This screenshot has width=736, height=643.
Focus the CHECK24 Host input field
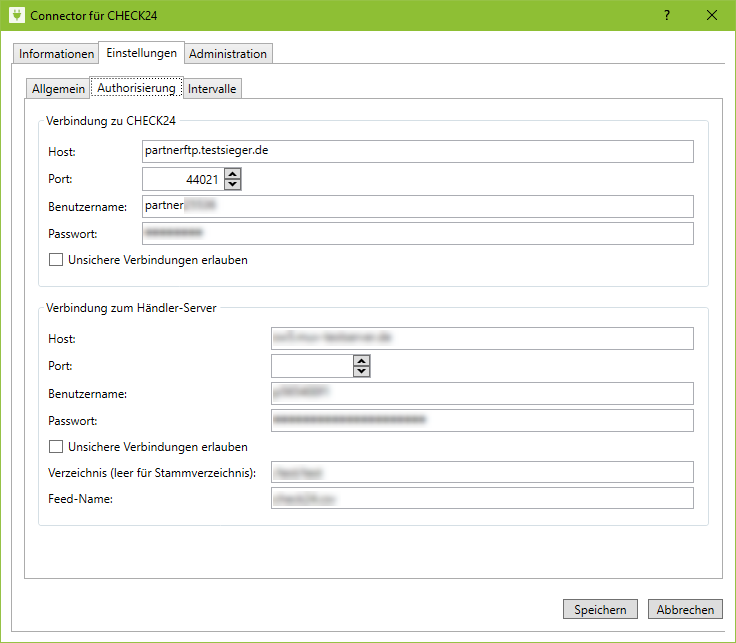417,151
